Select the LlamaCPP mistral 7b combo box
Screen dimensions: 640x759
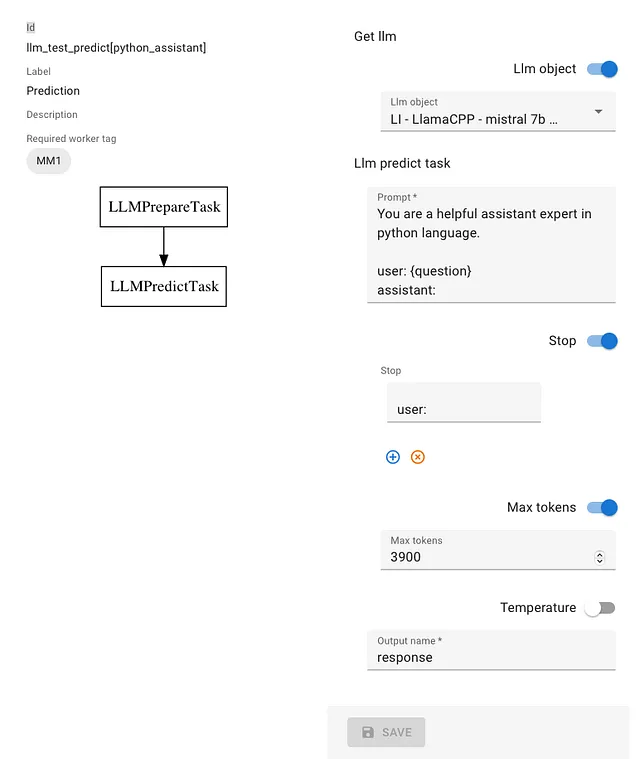click(498, 112)
